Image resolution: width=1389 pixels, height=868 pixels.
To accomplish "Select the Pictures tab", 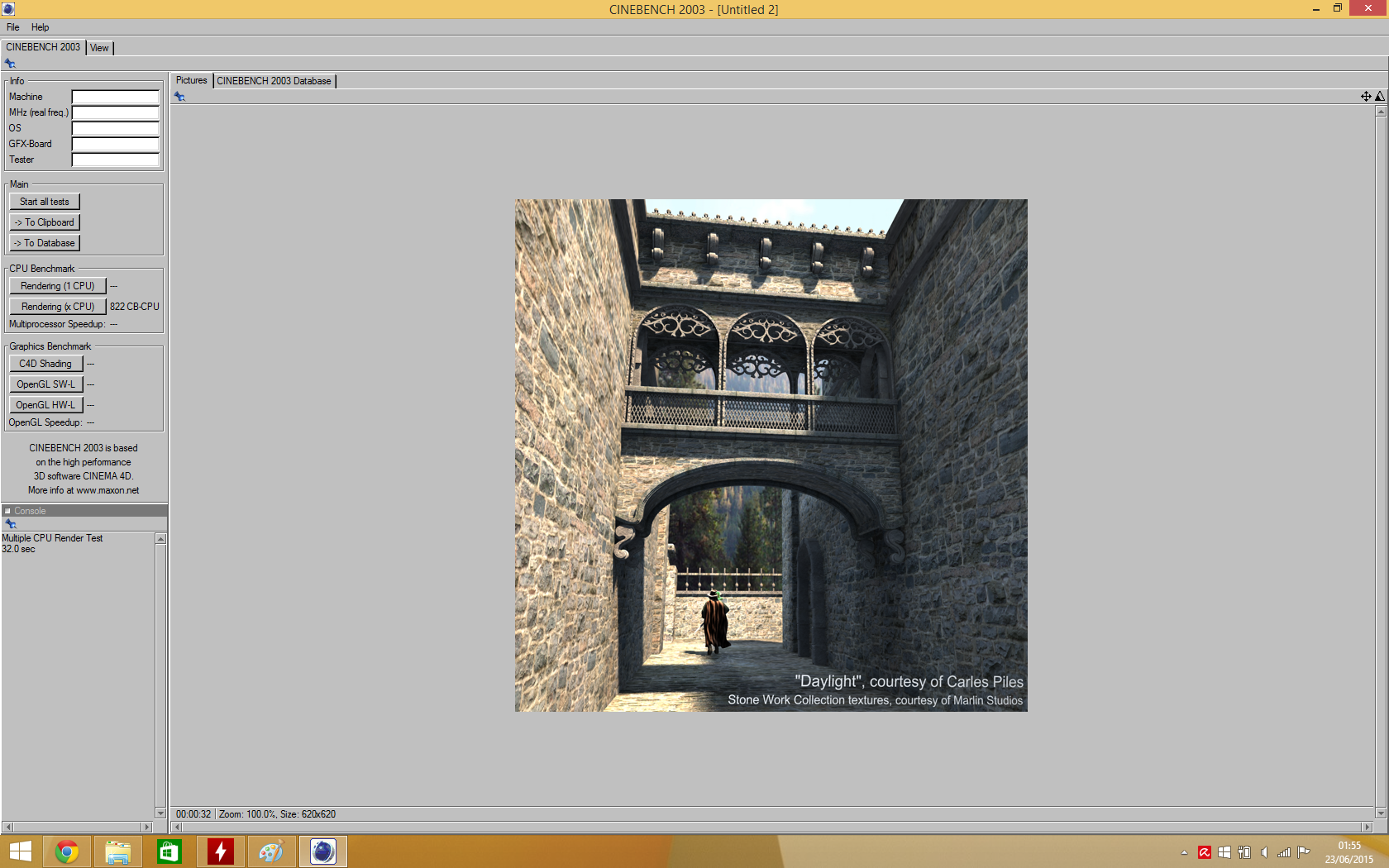I will [x=192, y=80].
